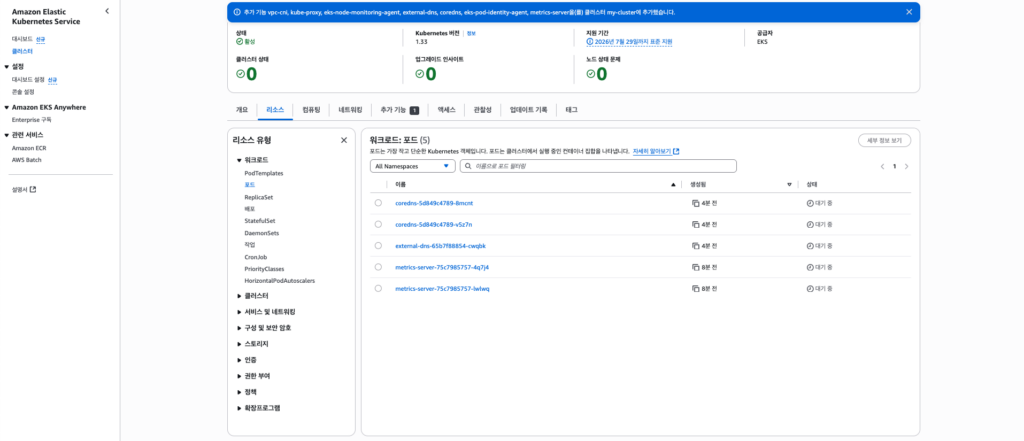This screenshot has width=1024, height=441.
Task: Close the 리소스 유형 panel
Action: point(344,140)
